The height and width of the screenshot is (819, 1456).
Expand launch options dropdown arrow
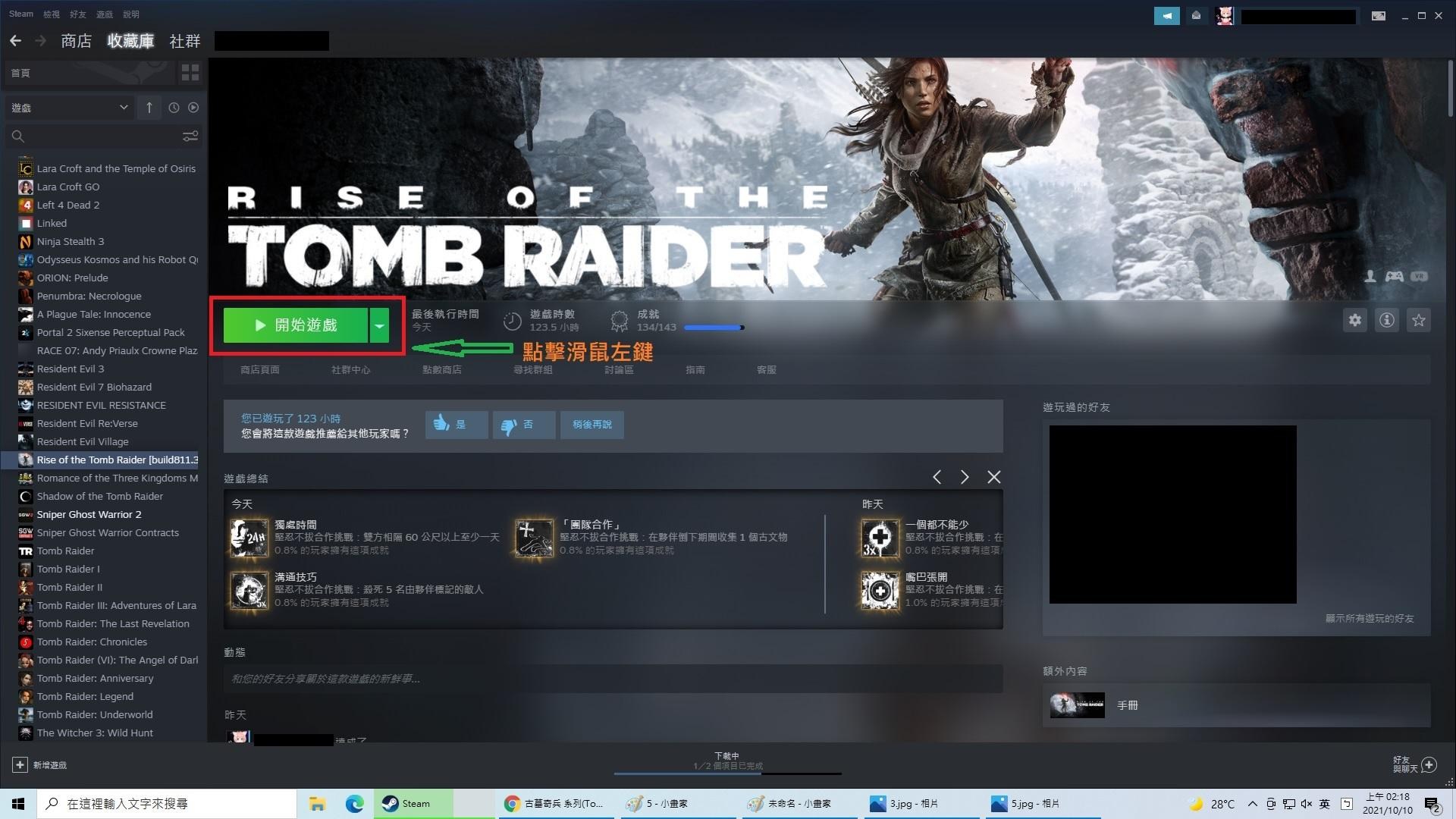(379, 325)
